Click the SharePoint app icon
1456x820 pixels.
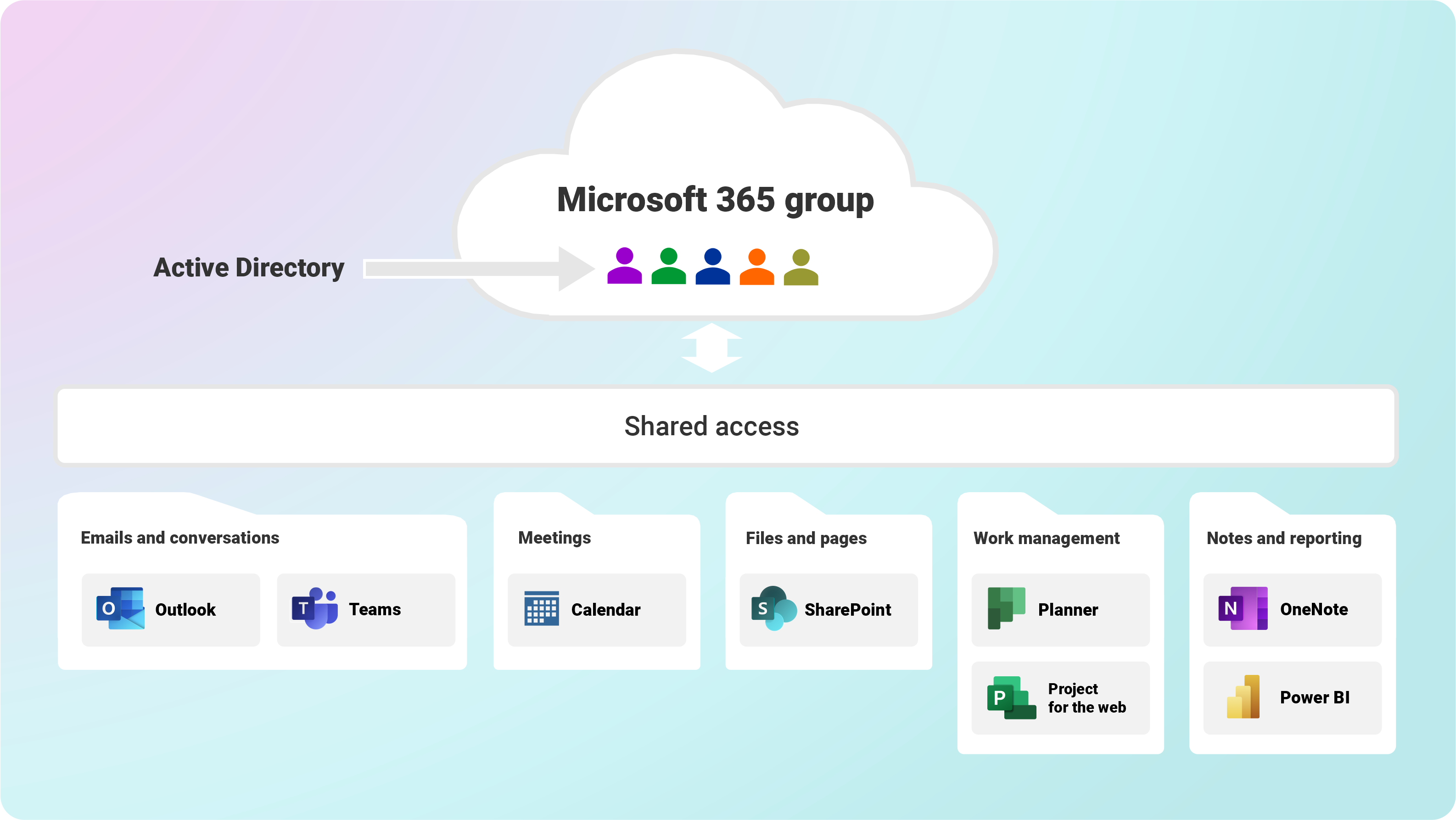(x=774, y=608)
